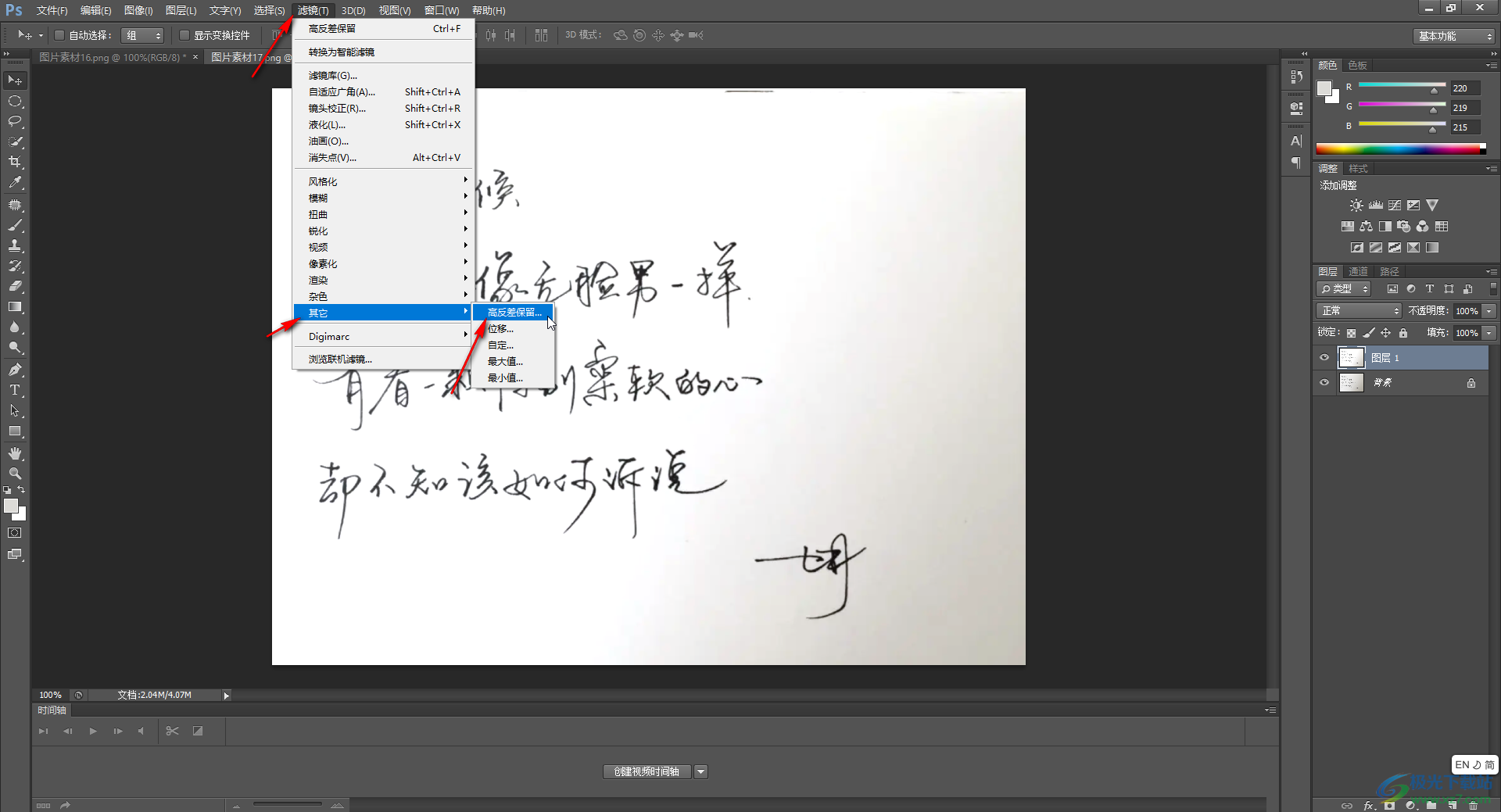Select the Hand tool
Image resolution: width=1501 pixels, height=812 pixels.
[x=15, y=453]
